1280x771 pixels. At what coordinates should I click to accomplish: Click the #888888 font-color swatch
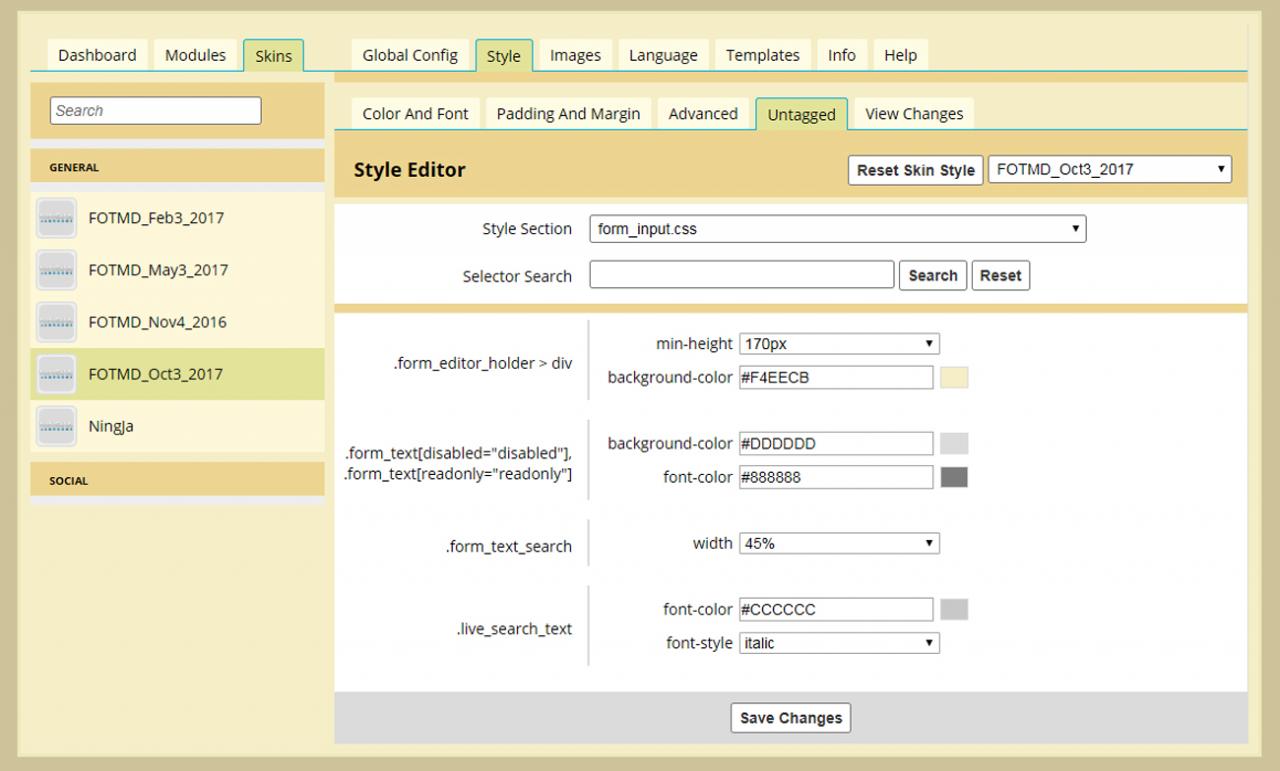click(x=954, y=477)
